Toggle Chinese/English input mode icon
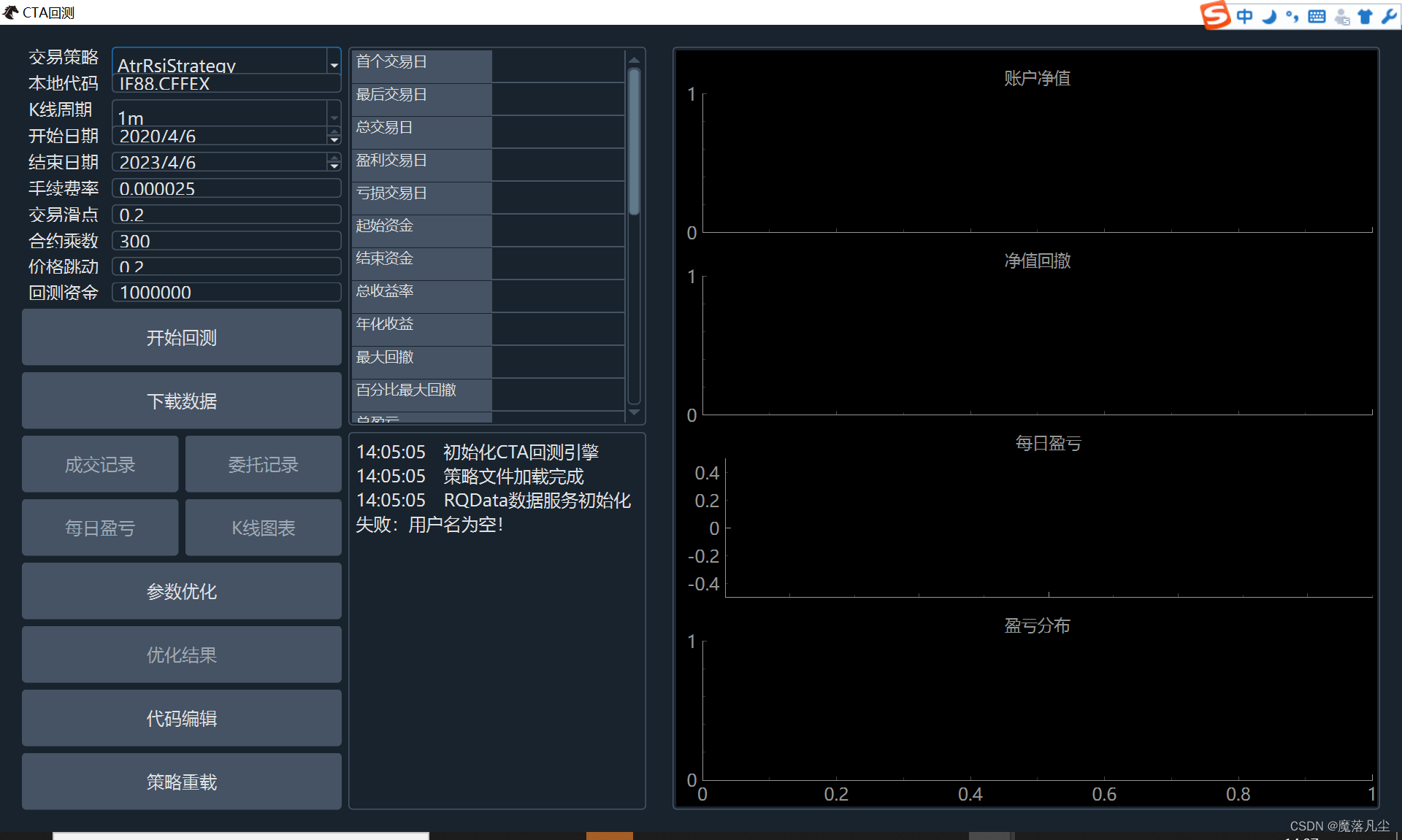Screen dimensions: 1402x840 click(x=1244, y=16)
